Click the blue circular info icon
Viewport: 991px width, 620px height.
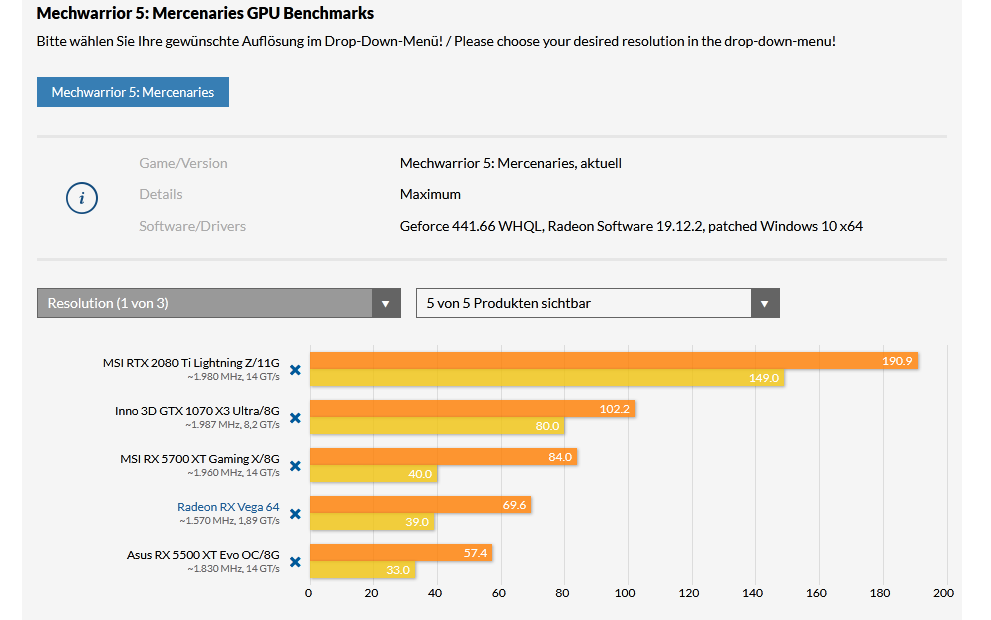(81, 198)
